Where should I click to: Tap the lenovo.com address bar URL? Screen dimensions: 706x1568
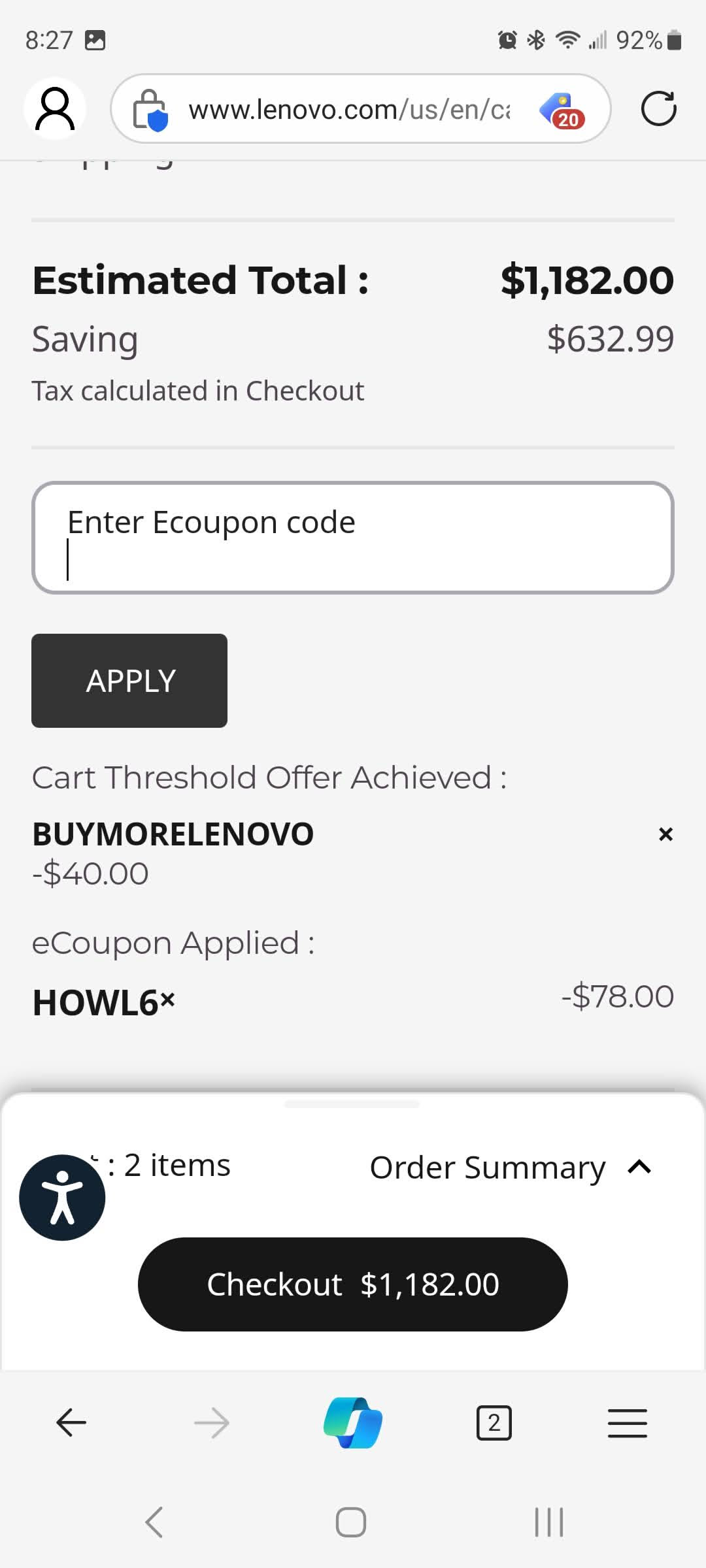click(x=350, y=110)
